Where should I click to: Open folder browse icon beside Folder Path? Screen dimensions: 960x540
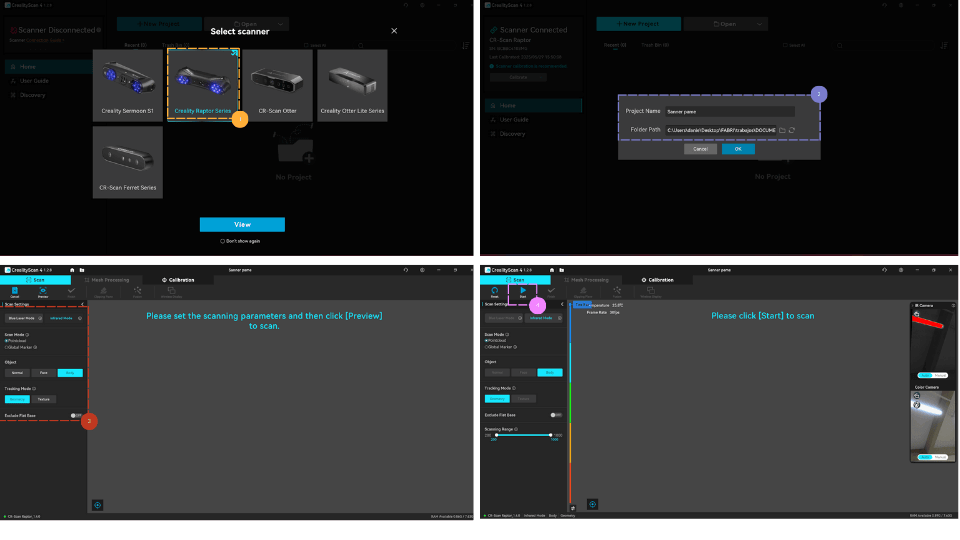click(x=782, y=130)
